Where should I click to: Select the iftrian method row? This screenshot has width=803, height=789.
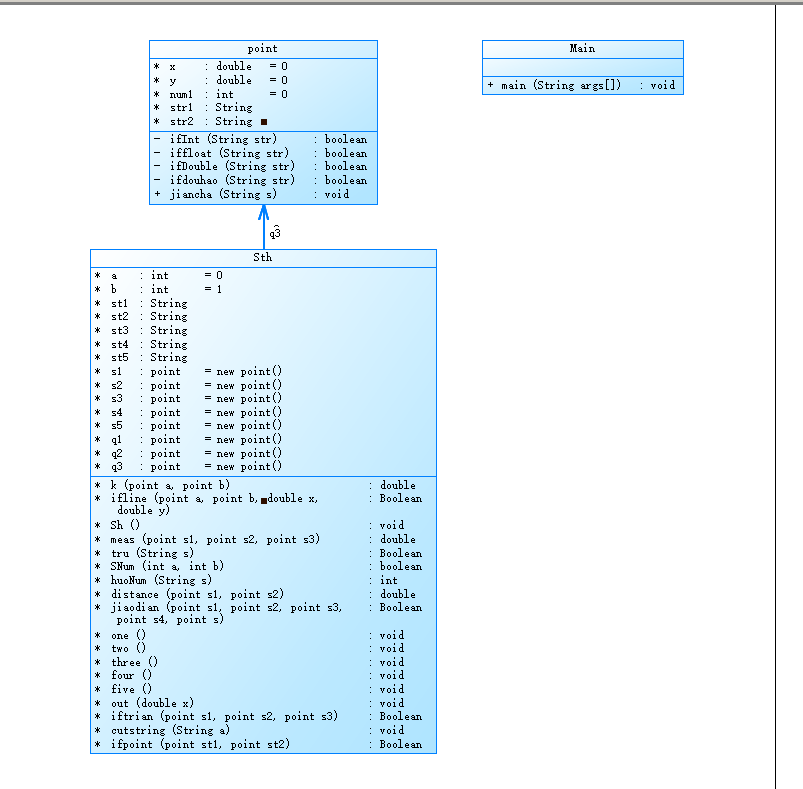(259, 716)
